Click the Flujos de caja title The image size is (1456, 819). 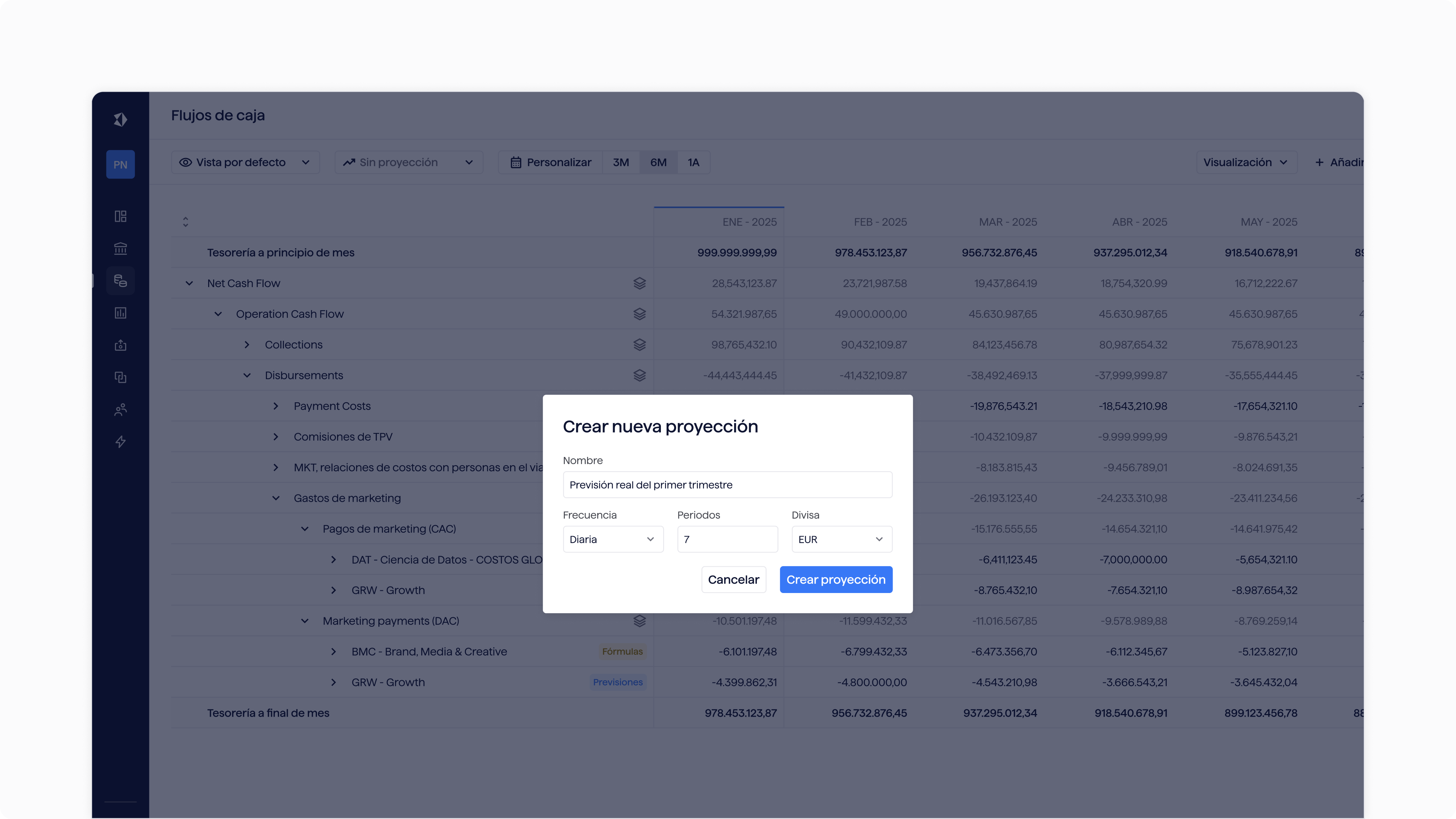pyautogui.click(x=218, y=115)
